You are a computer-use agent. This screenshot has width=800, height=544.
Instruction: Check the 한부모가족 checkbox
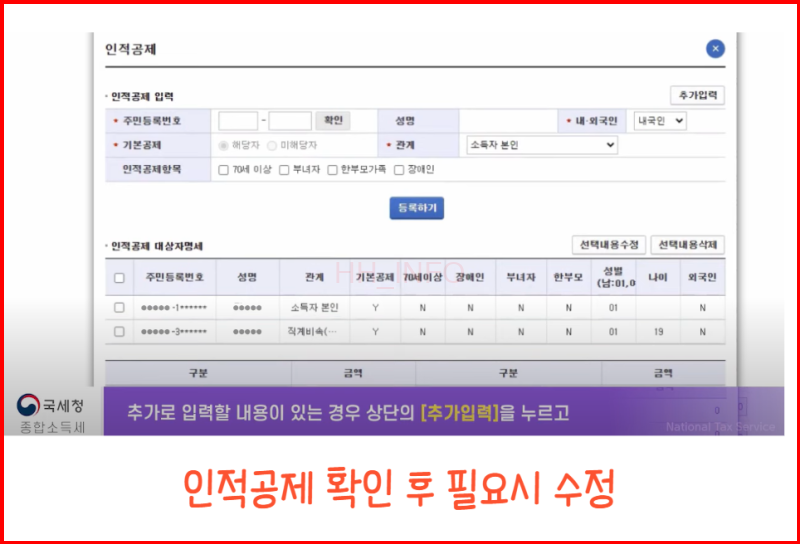coord(332,170)
